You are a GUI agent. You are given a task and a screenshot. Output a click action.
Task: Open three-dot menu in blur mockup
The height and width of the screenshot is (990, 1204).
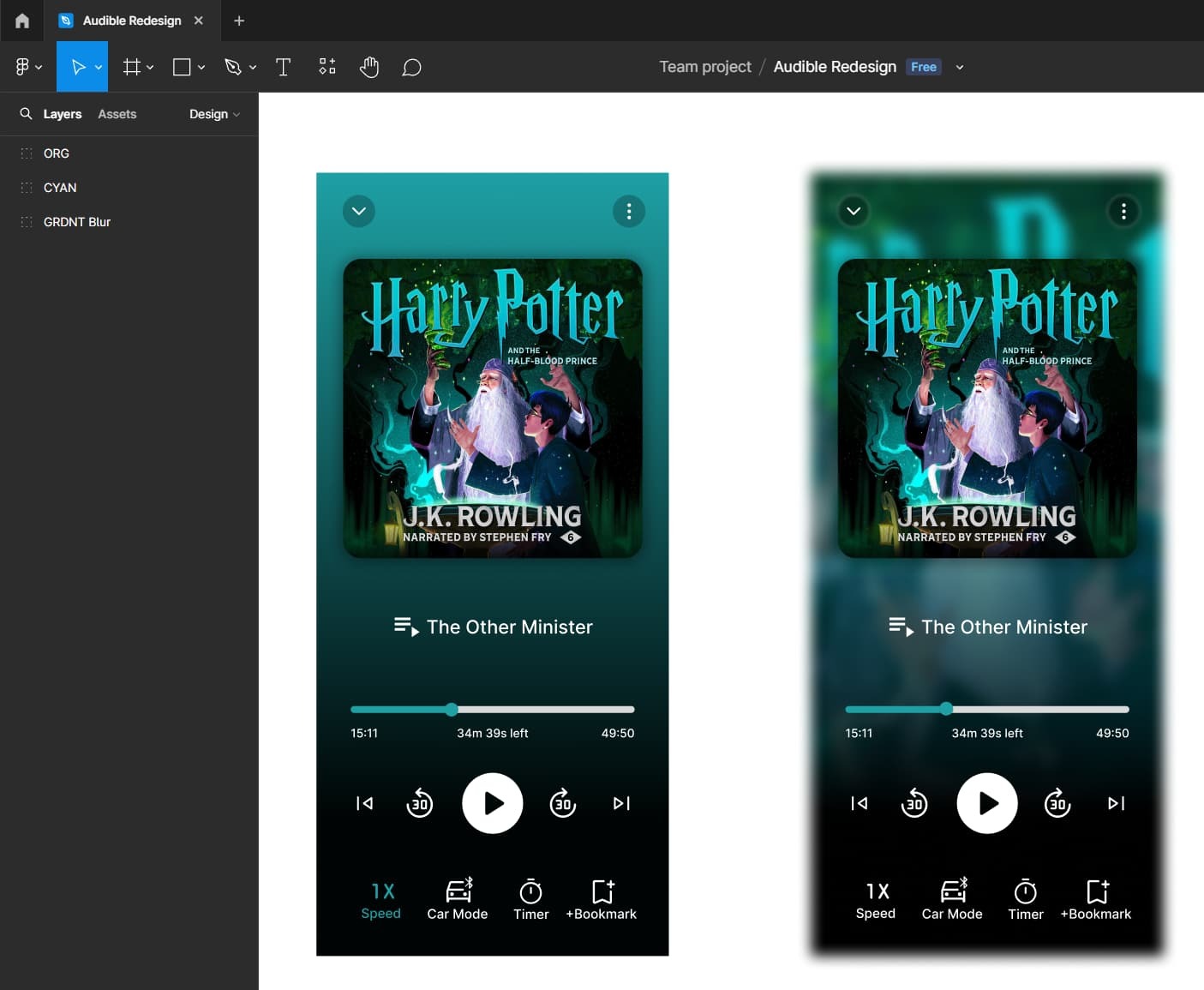1123,211
